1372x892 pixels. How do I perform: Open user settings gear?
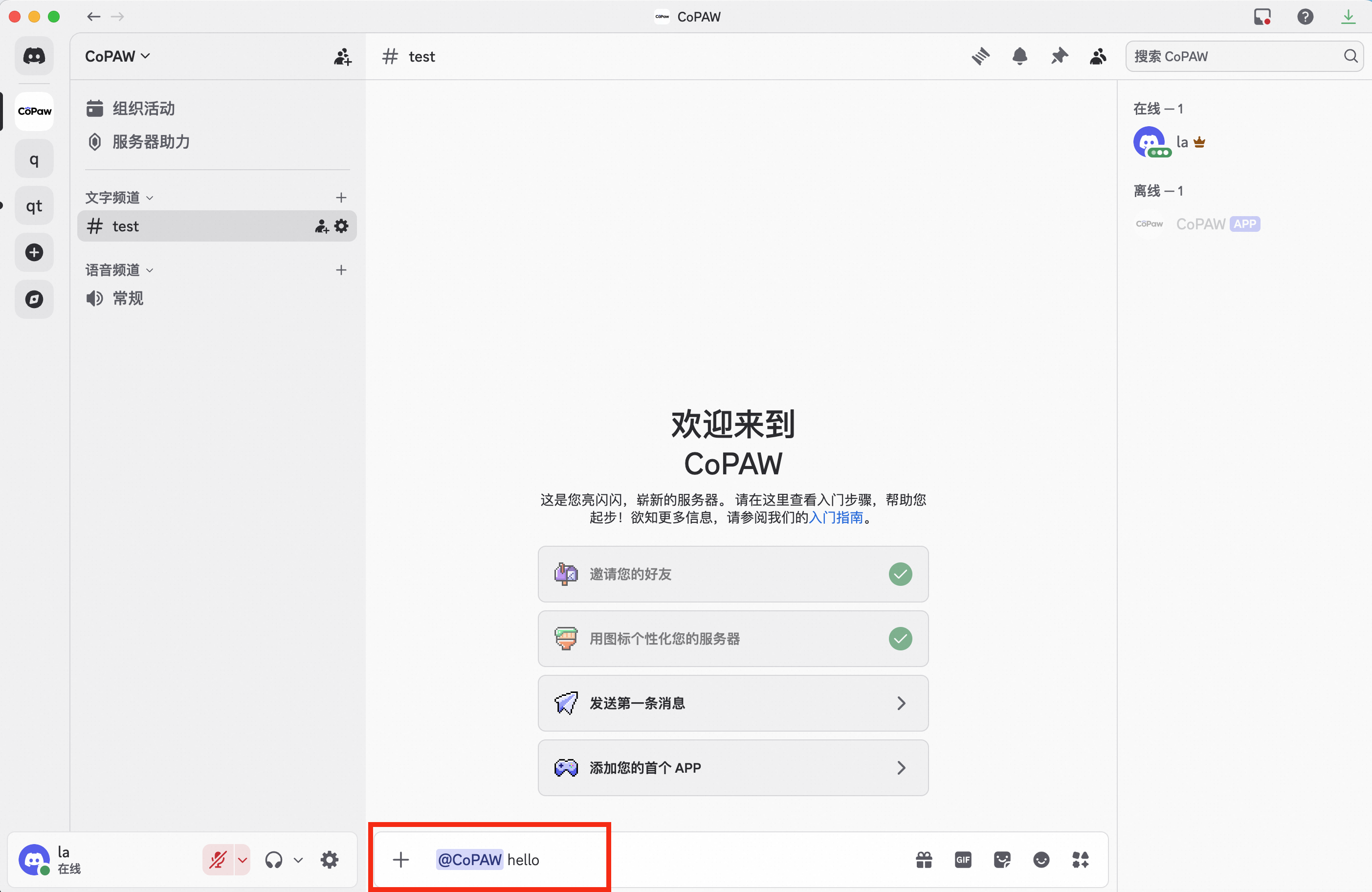[330, 860]
